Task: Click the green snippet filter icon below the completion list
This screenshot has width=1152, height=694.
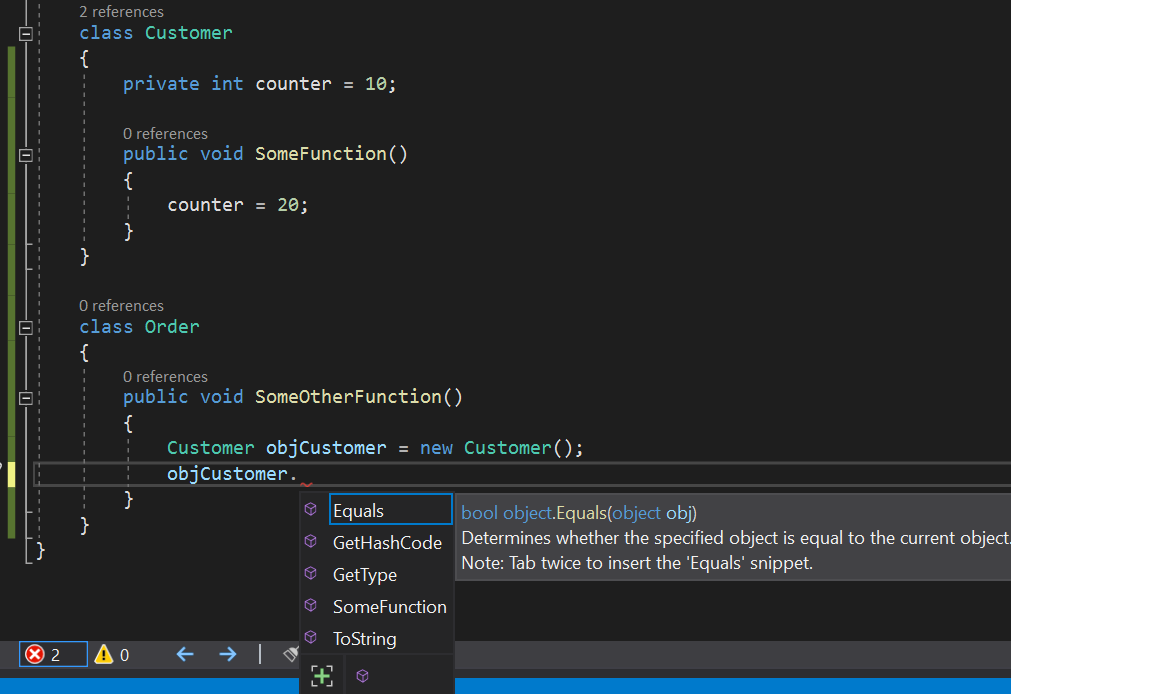Action: coord(321,676)
